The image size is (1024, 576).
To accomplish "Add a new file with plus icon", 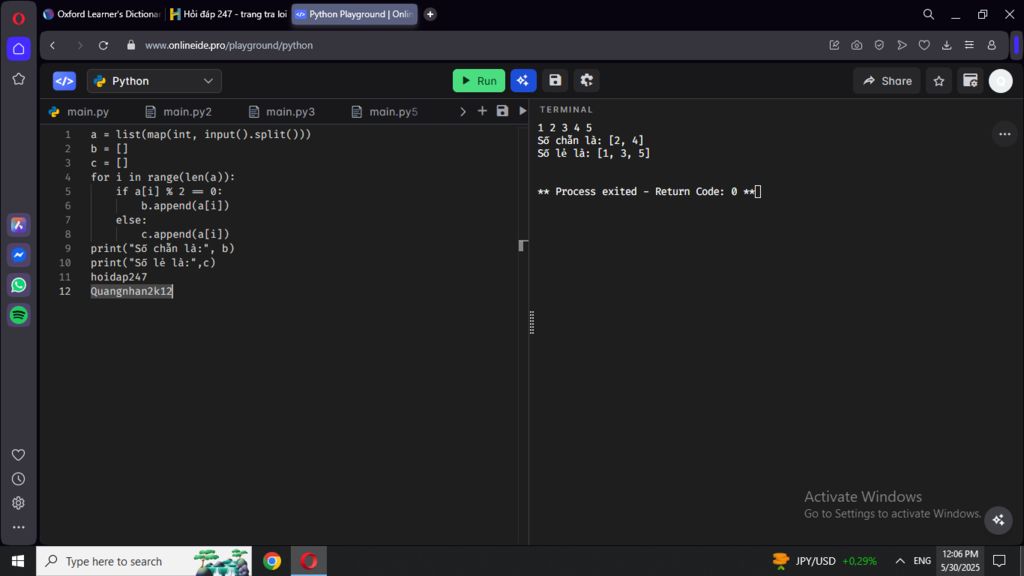I will click(482, 111).
